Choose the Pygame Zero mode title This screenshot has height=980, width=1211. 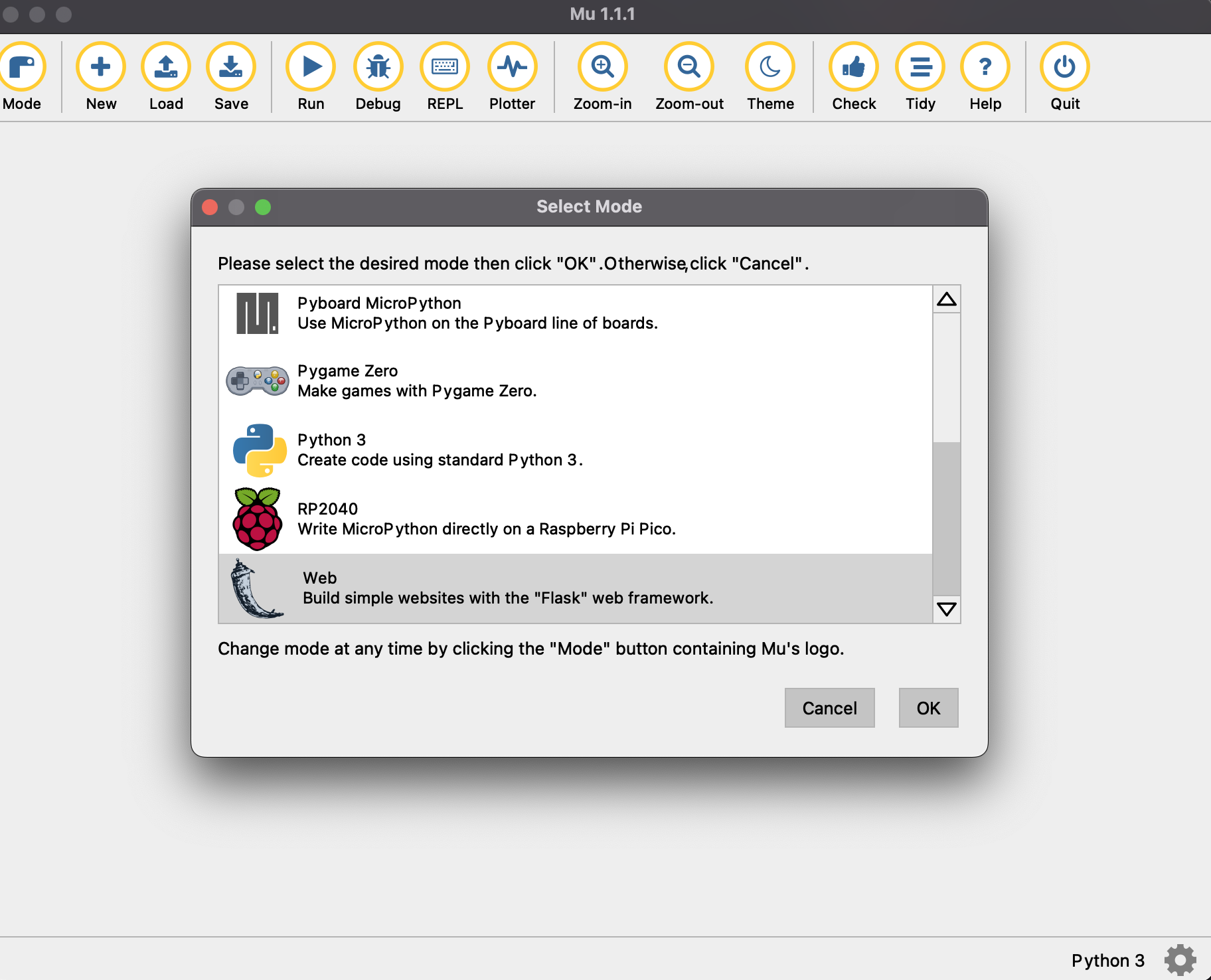coord(347,371)
